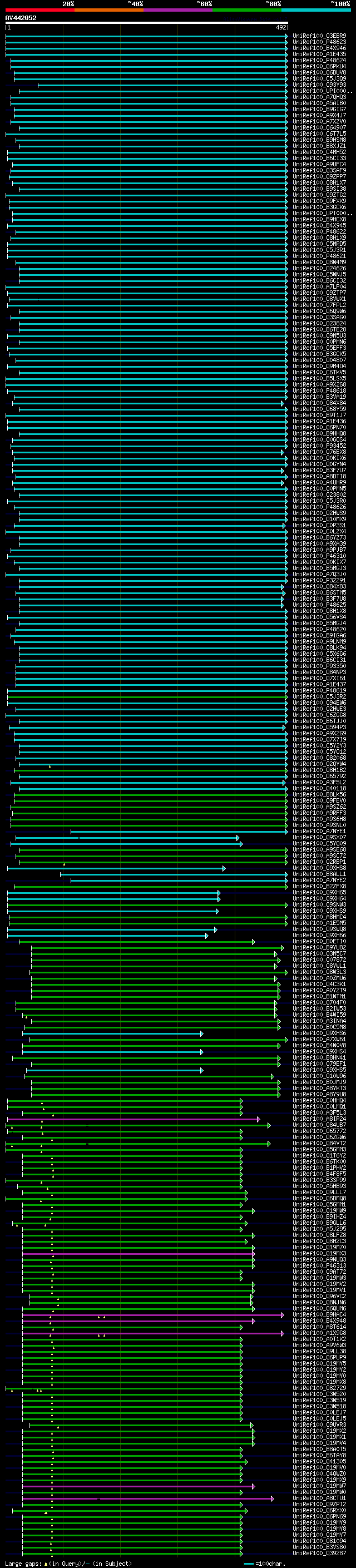Select hit UniRef100_A8CTU1

(319, 1499)
